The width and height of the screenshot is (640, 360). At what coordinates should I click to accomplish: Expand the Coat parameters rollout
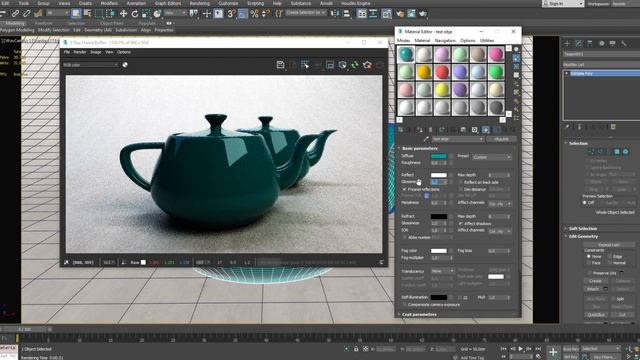tap(419, 314)
